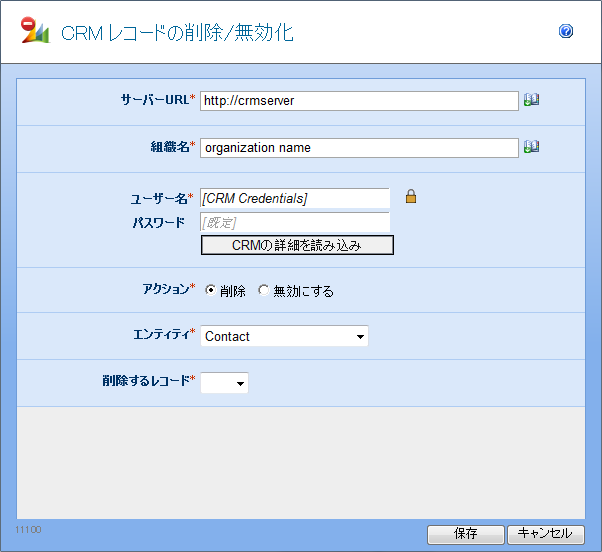The image size is (602, 552).
Task: Click the book icon beside サーバーURL field
Action: (x=531, y=100)
